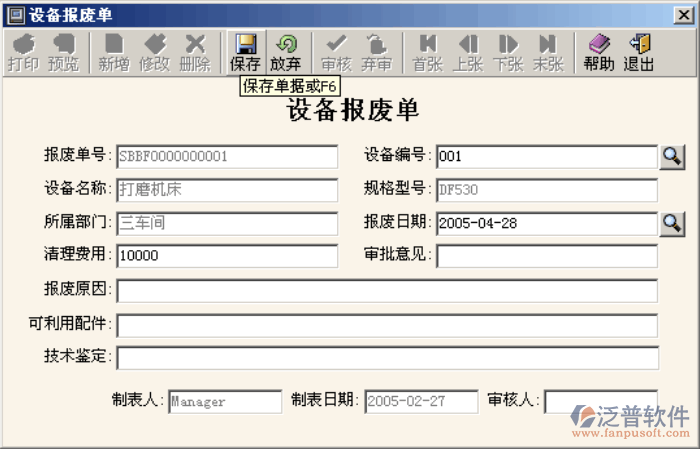Click the 清理费用 input field
Viewport: 700px width, 449px height.
pyautogui.click(x=227, y=256)
